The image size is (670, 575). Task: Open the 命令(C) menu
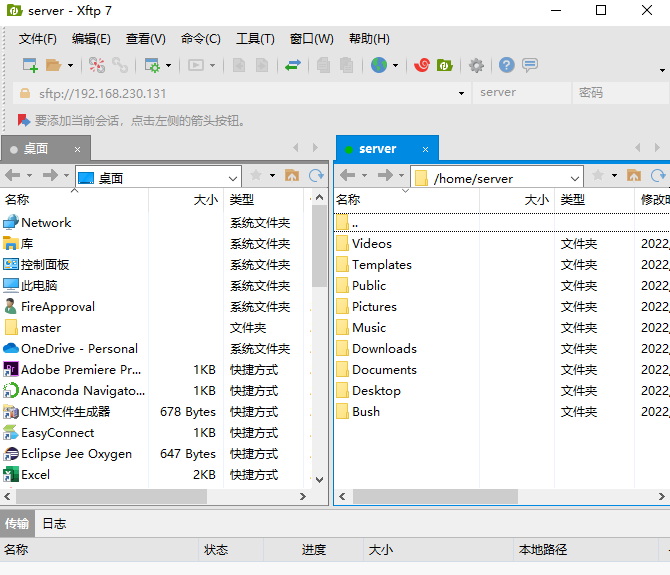pyautogui.click(x=200, y=39)
